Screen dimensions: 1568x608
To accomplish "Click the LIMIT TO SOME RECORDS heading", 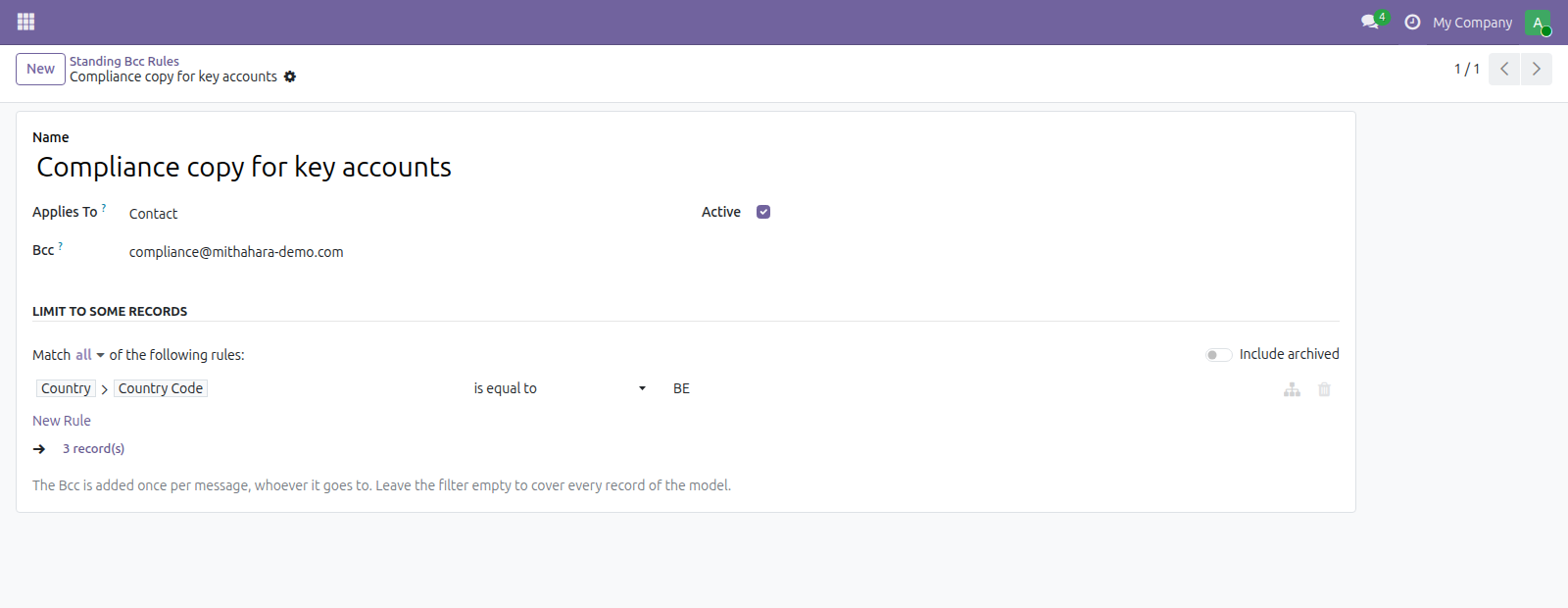I will point(110,311).
